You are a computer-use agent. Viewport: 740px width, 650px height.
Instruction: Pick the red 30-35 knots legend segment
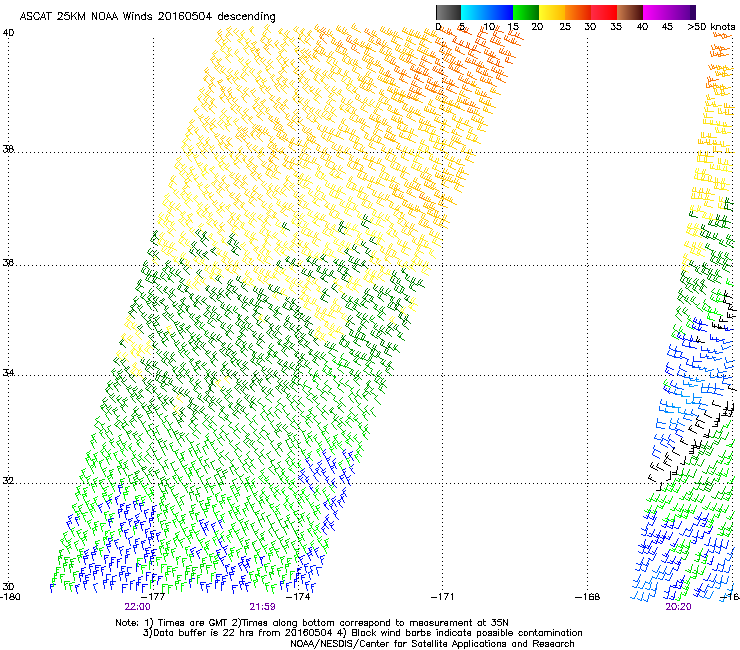pos(604,12)
